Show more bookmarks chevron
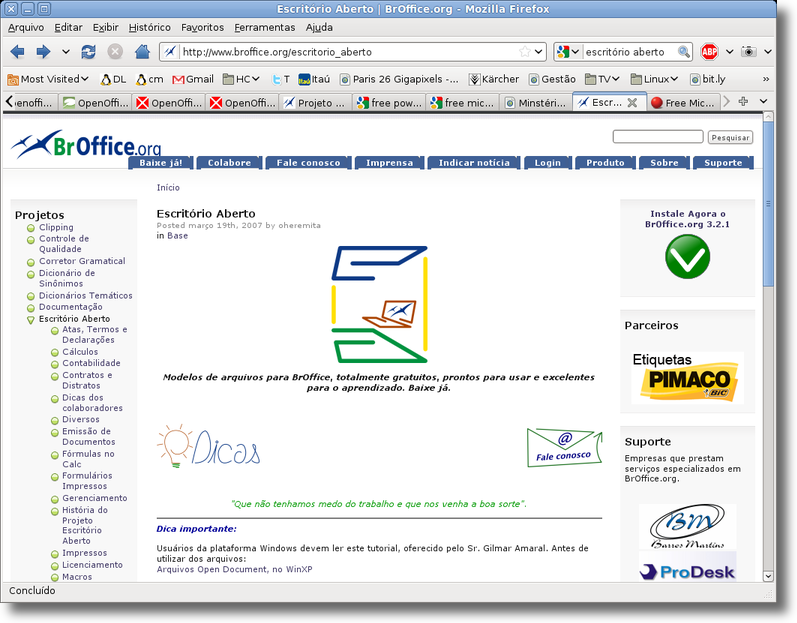797x623 pixels. [765, 79]
